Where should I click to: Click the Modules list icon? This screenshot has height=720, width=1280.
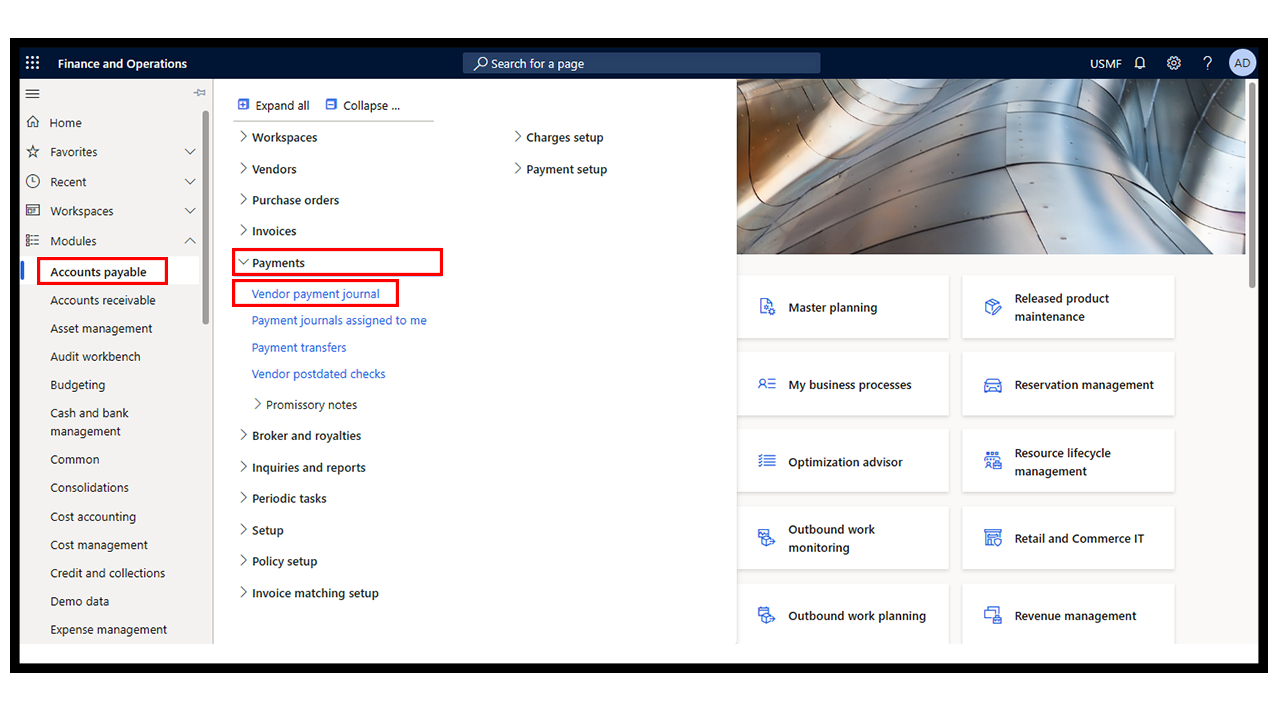[x=33, y=241]
